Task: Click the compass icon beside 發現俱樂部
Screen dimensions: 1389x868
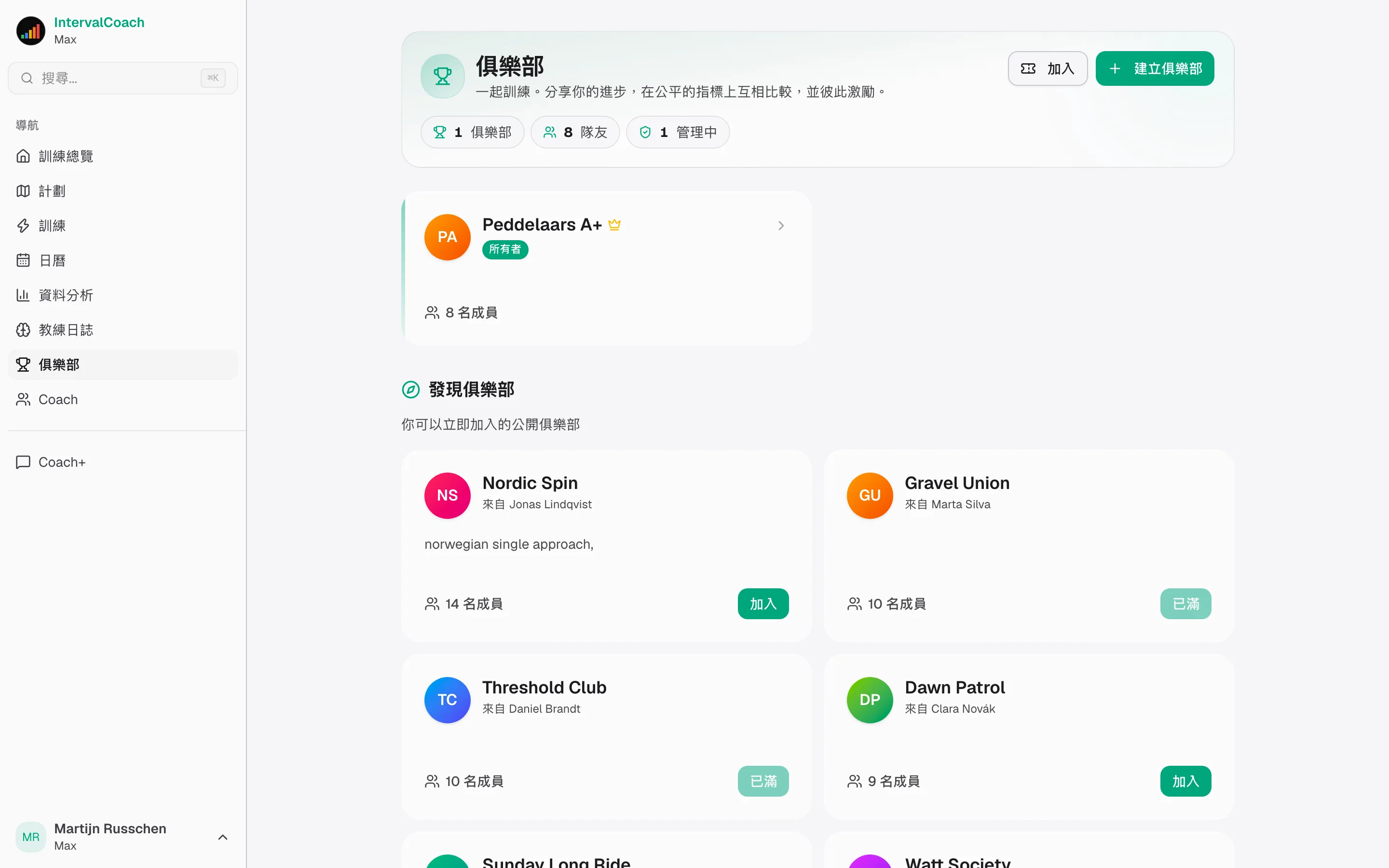Action: point(410,390)
